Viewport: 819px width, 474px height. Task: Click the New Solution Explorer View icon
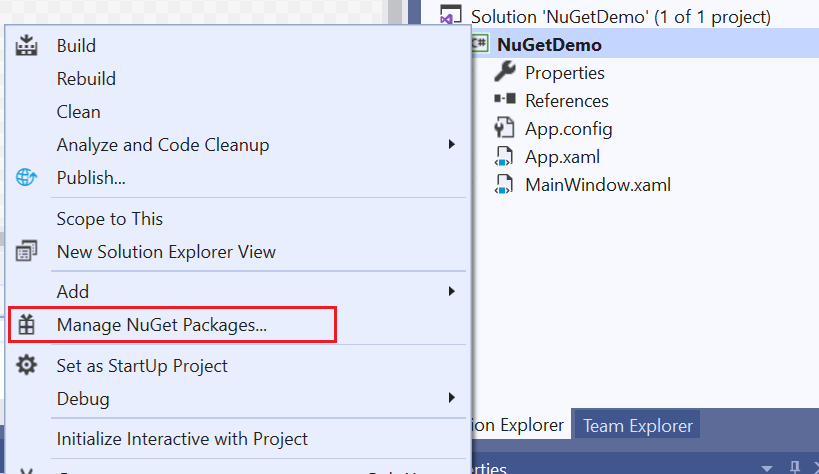coord(27,251)
